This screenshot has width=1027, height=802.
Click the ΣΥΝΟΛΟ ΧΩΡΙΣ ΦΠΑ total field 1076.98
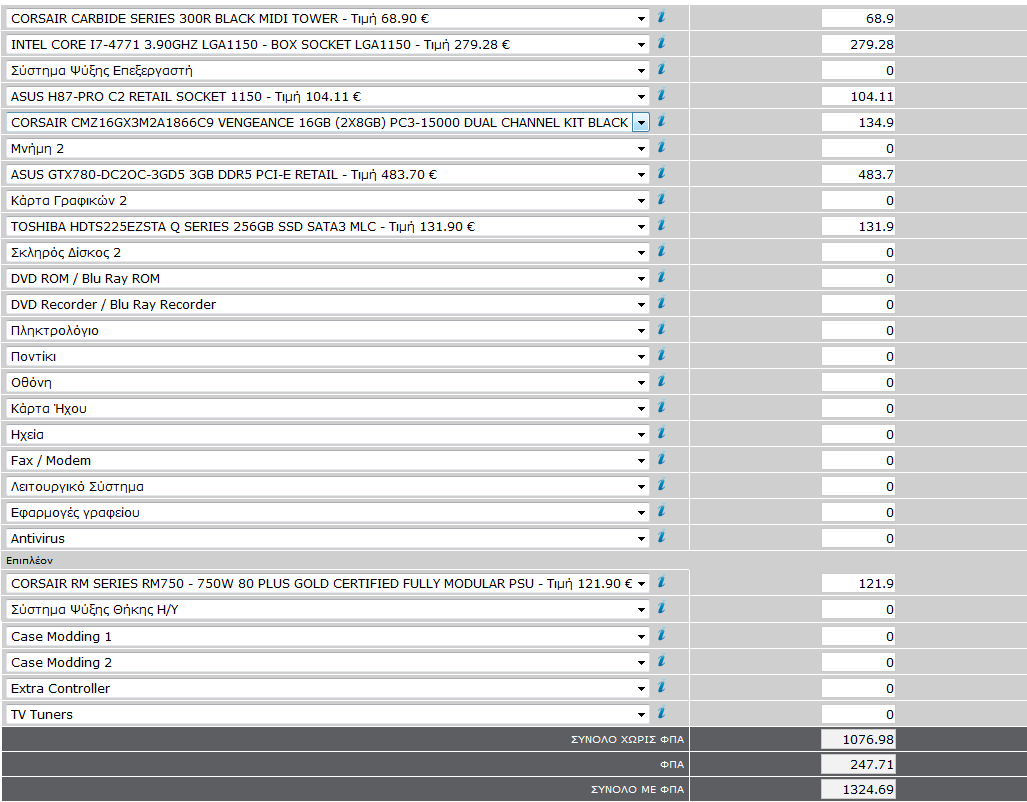click(x=858, y=739)
